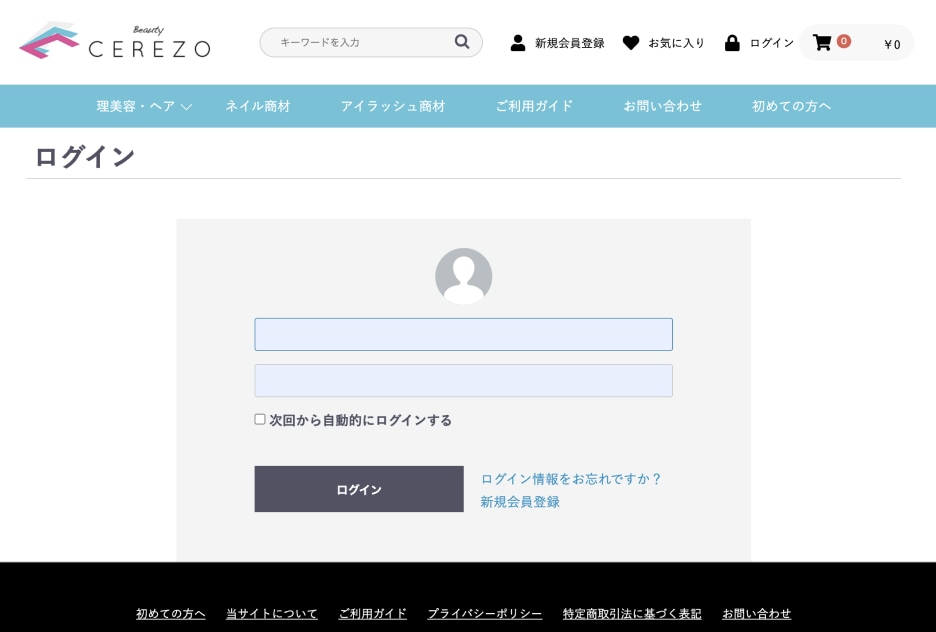This screenshot has height=632, width=936.
Task: Open footer link 初めての方へ
Action: (x=171, y=613)
